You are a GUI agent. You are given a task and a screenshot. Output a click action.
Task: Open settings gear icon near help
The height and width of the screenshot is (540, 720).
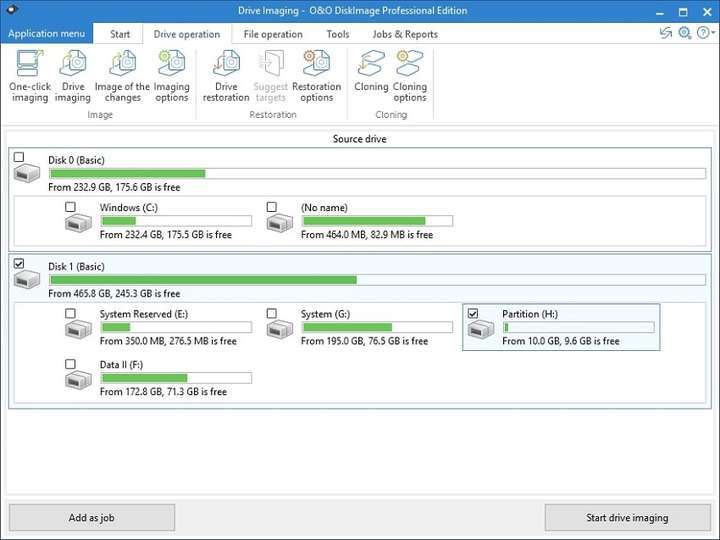(x=685, y=33)
